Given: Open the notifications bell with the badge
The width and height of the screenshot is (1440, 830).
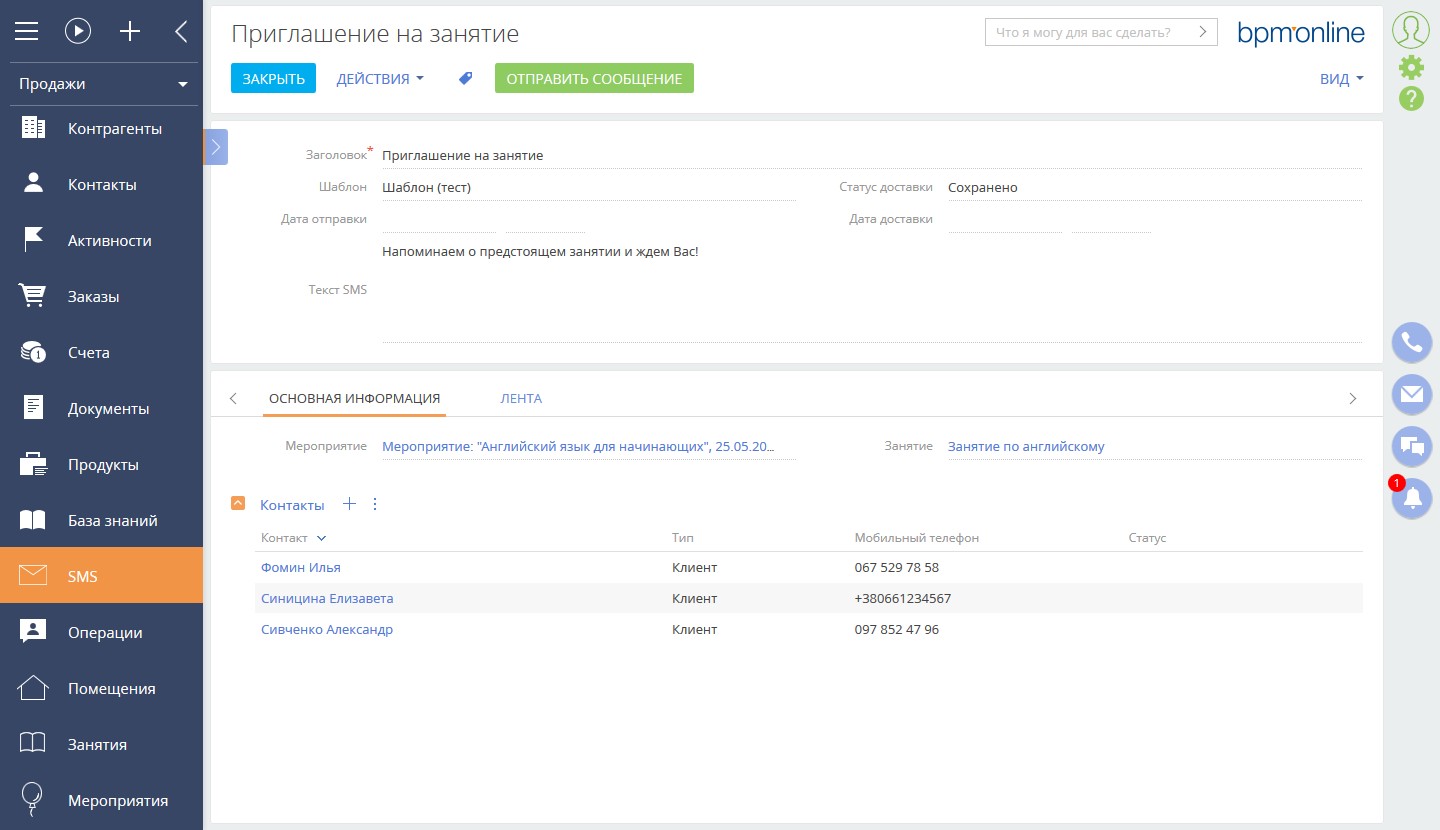Looking at the screenshot, I should coord(1411,498).
